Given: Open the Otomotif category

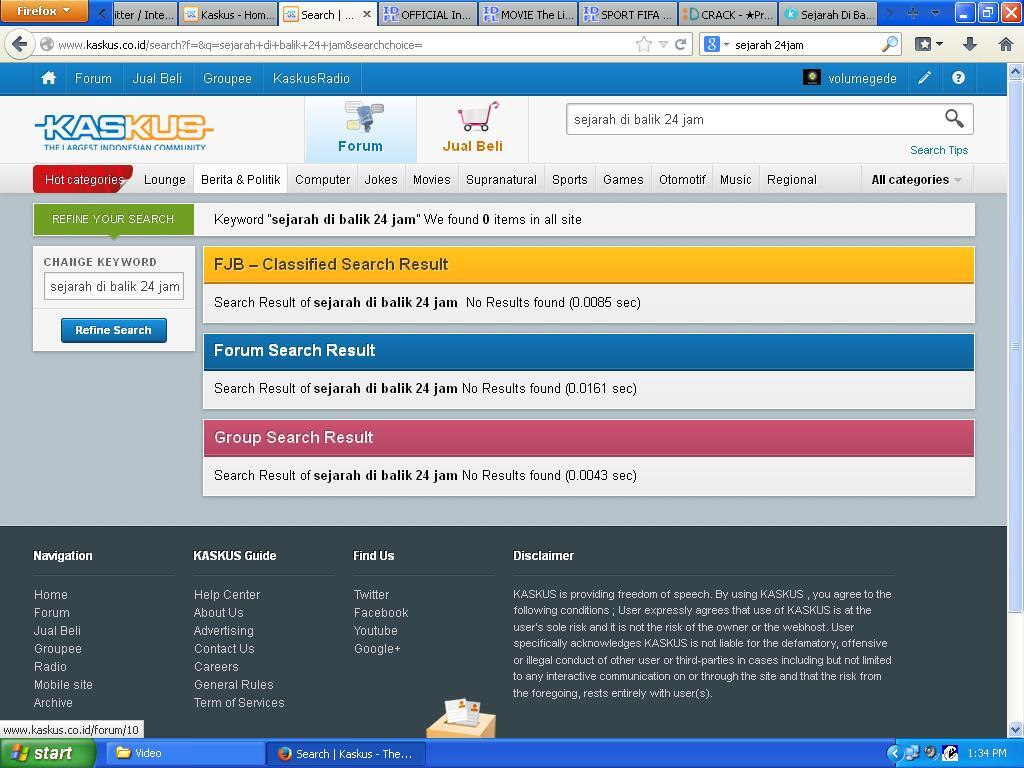Looking at the screenshot, I should 682,180.
